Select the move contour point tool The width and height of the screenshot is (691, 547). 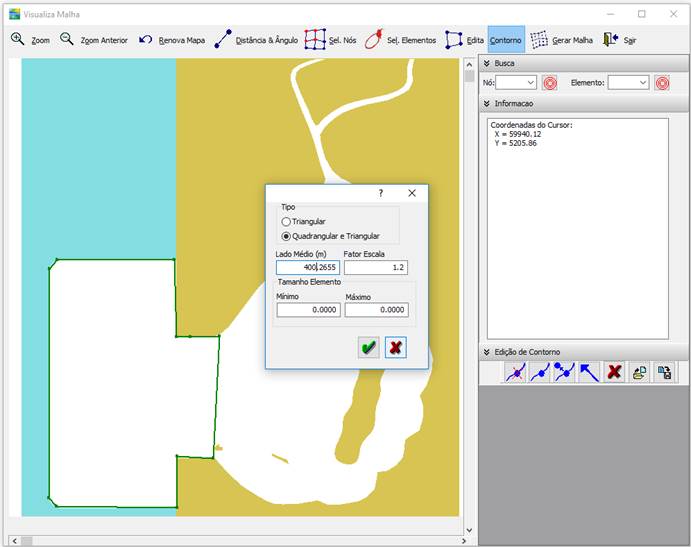[x=564, y=372]
